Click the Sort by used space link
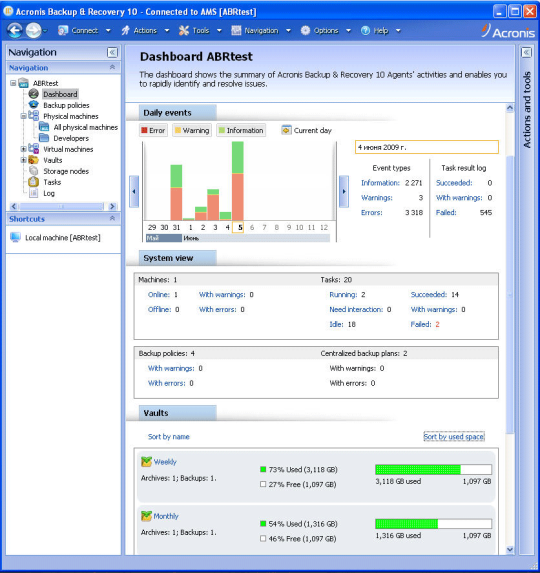Image resolution: width=540 pixels, height=573 pixels. pyautogui.click(x=454, y=436)
